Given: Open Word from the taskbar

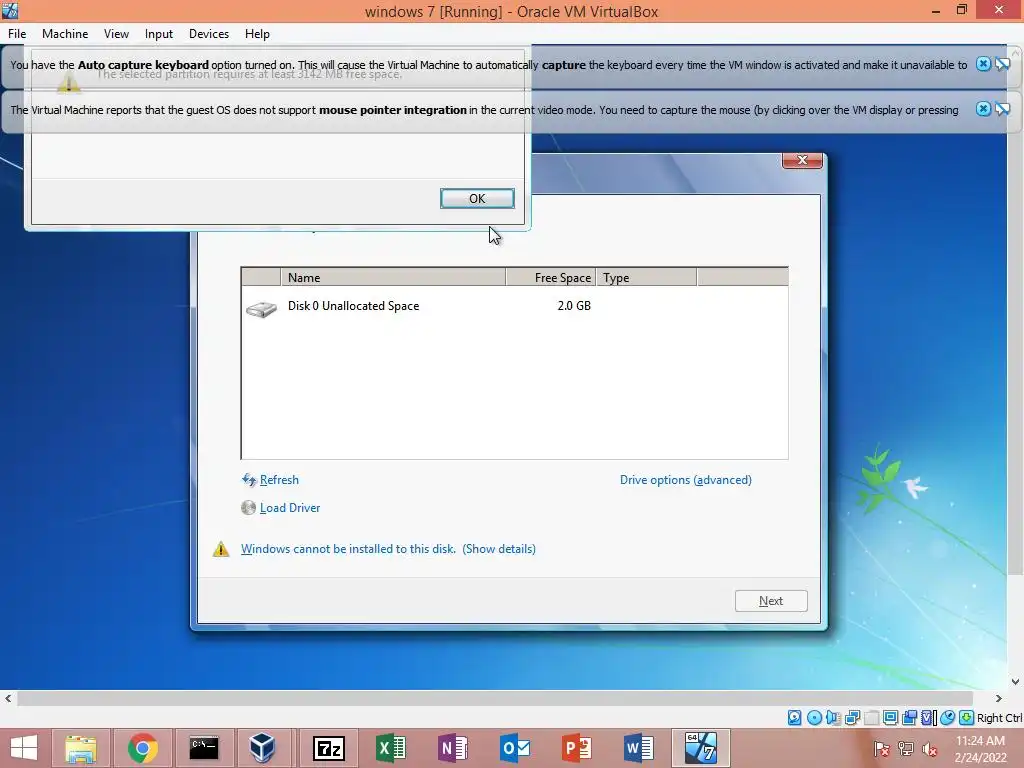Looking at the screenshot, I should click(639, 748).
